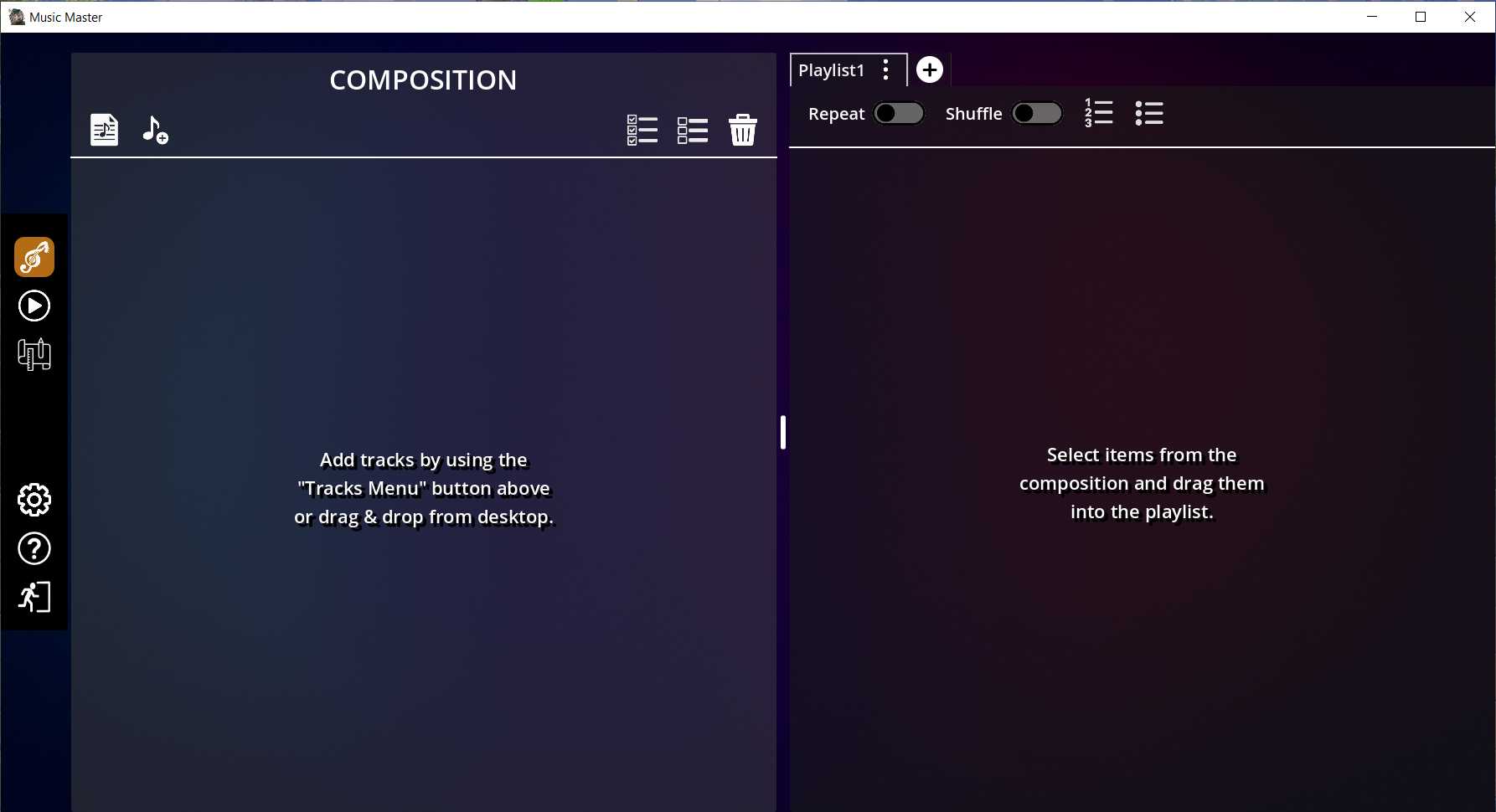Screen dimensions: 1496x812
Task: Open the mixer equalizer sidebar icon
Action: pyautogui.click(x=34, y=354)
